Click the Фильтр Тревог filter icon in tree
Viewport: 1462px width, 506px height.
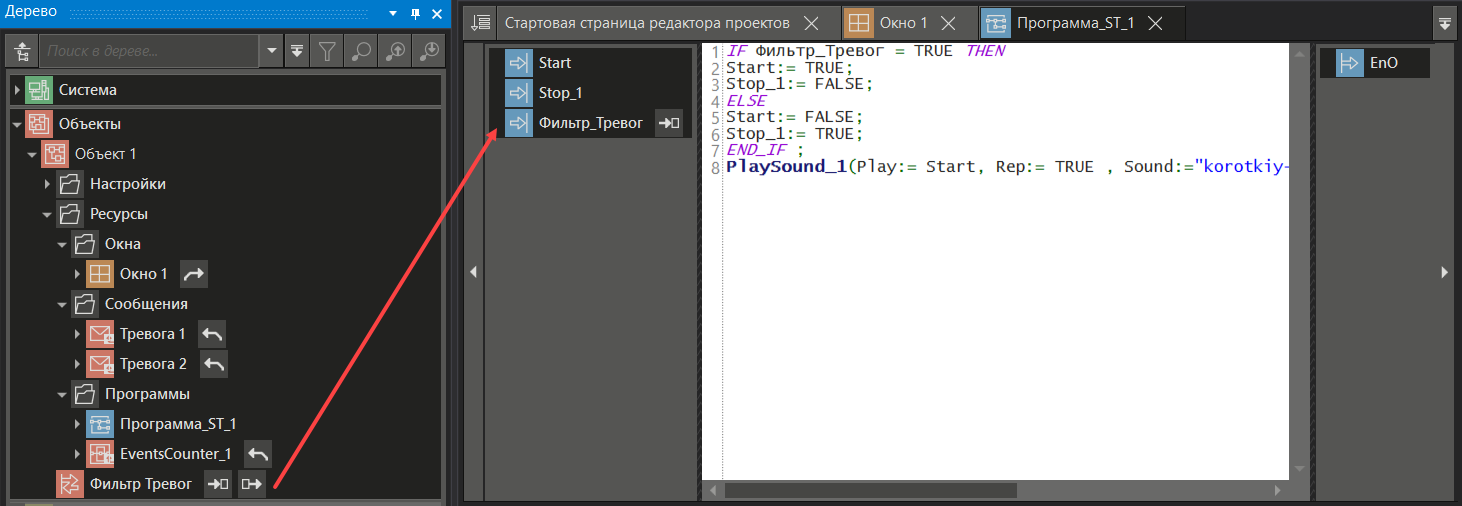tap(70, 484)
